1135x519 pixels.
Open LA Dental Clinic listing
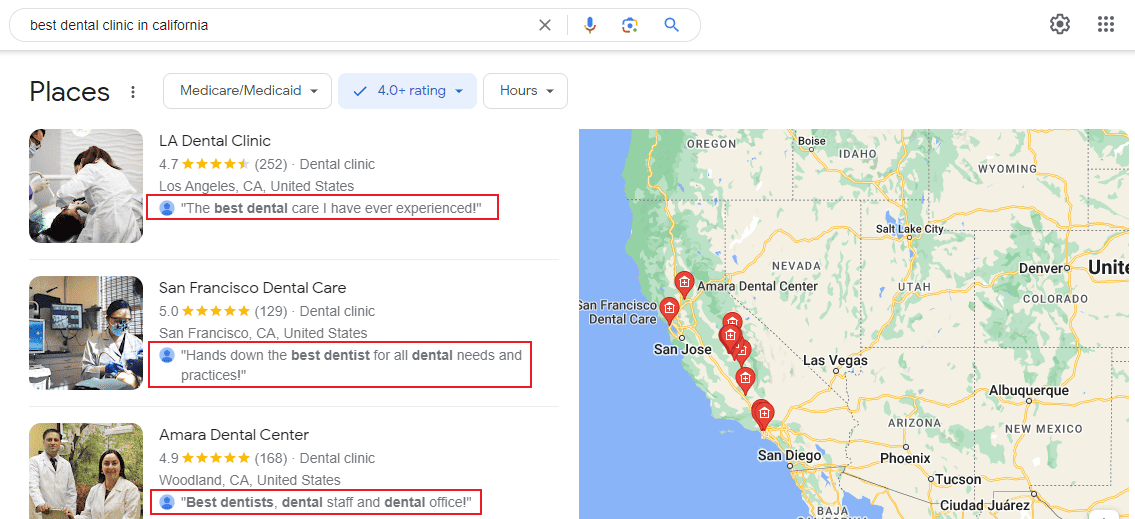click(x=215, y=141)
